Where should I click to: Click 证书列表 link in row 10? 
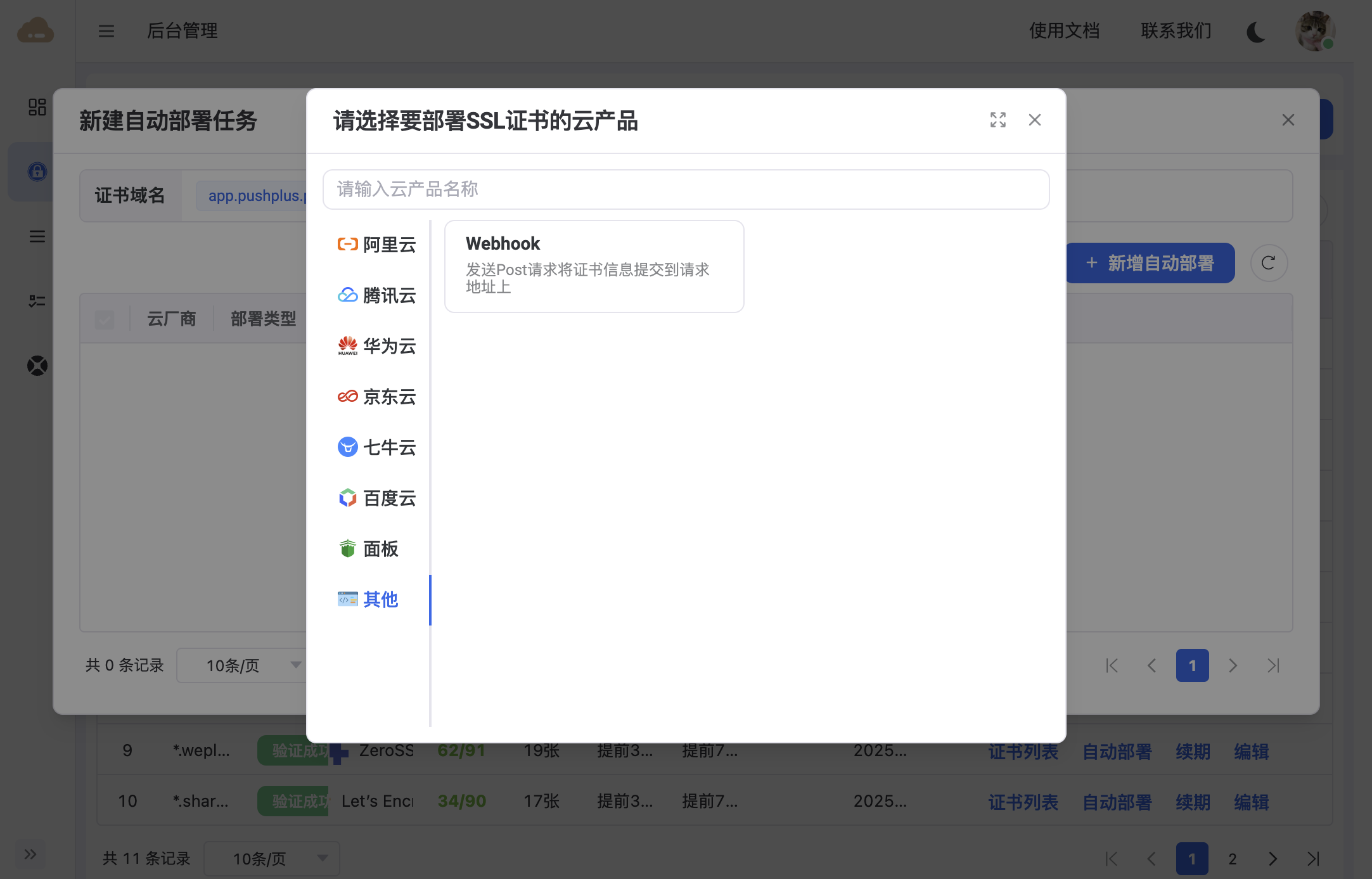point(1023,802)
